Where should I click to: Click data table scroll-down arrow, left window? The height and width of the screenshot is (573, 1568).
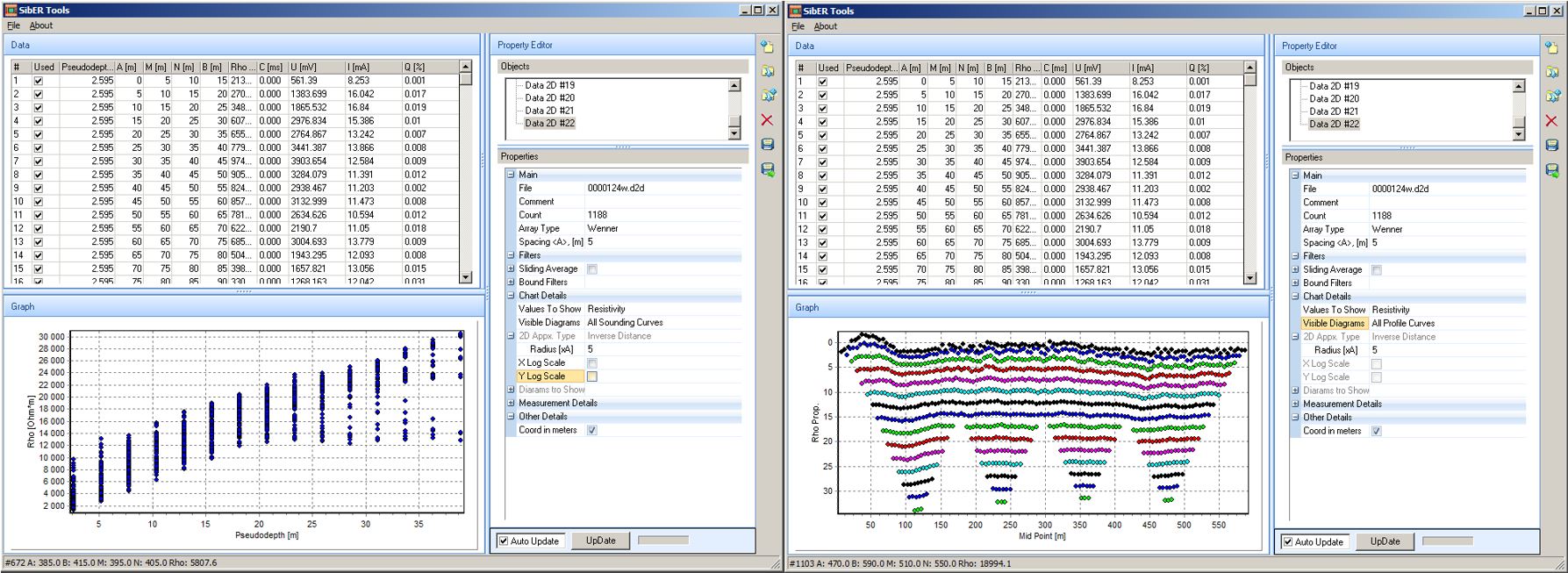click(x=466, y=276)
